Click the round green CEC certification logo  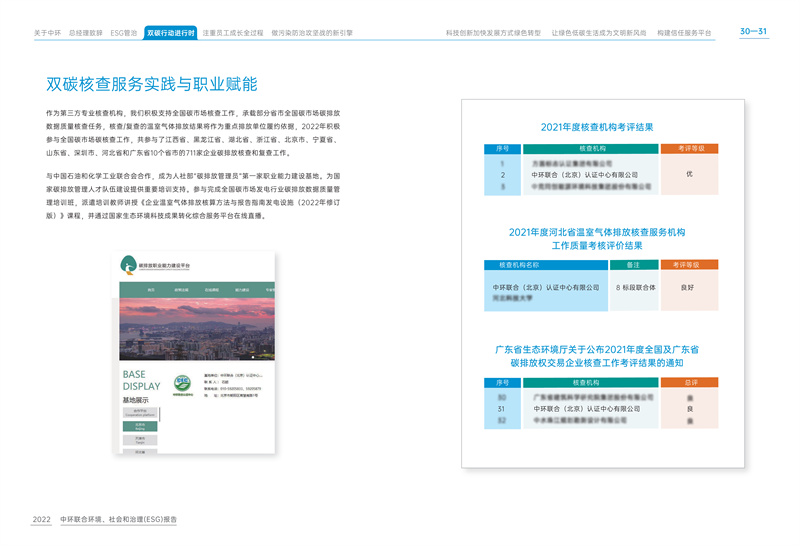[x=181, y=382]
